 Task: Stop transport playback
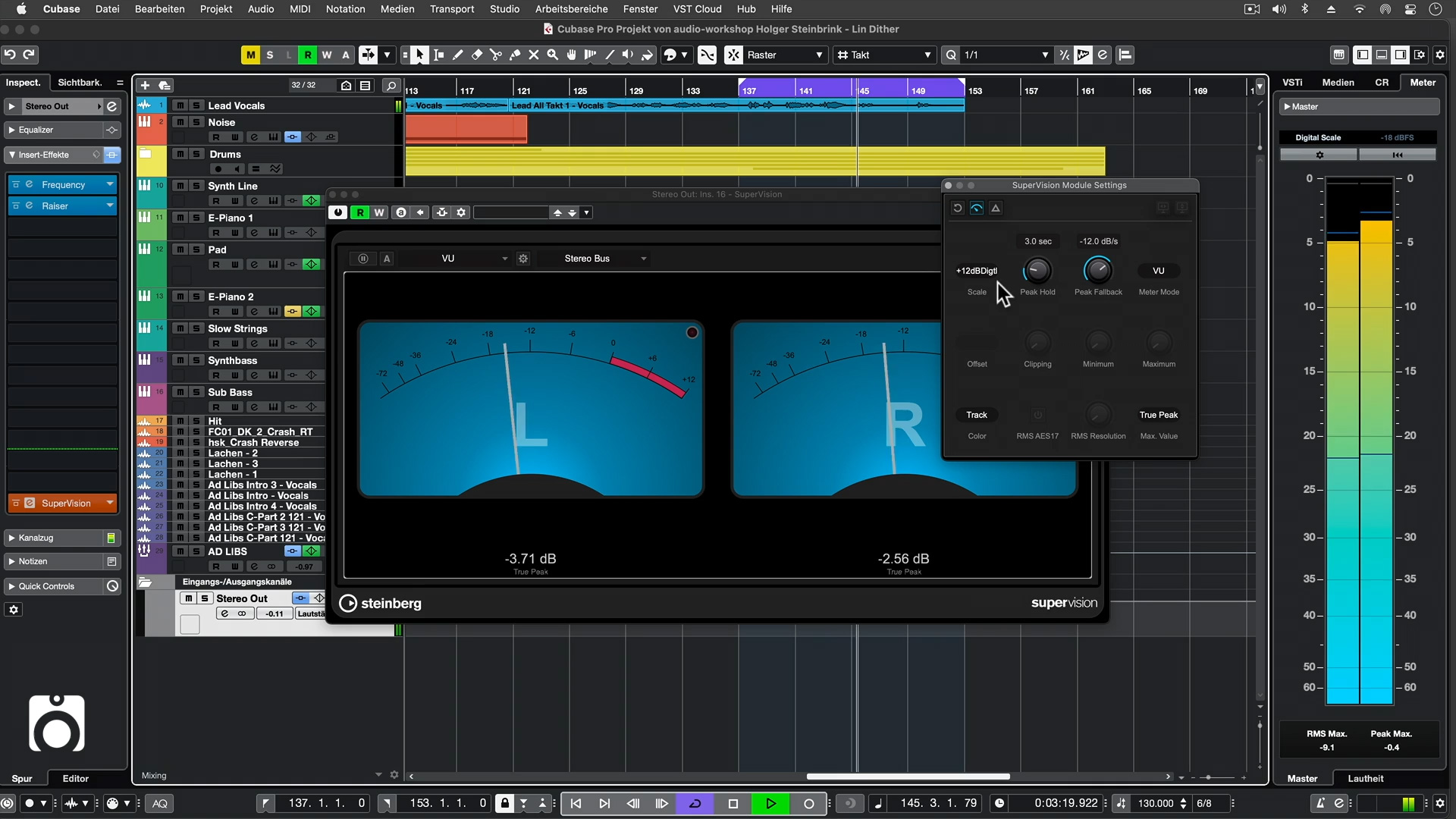coord(733,804)
